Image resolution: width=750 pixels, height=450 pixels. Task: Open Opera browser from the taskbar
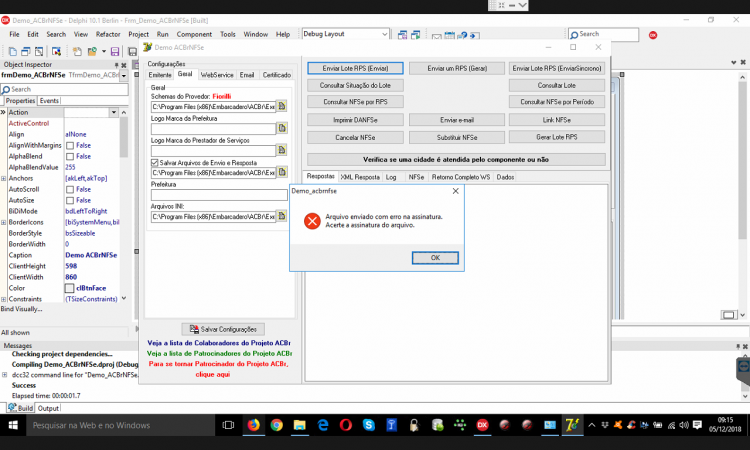(x=345, y=425)
